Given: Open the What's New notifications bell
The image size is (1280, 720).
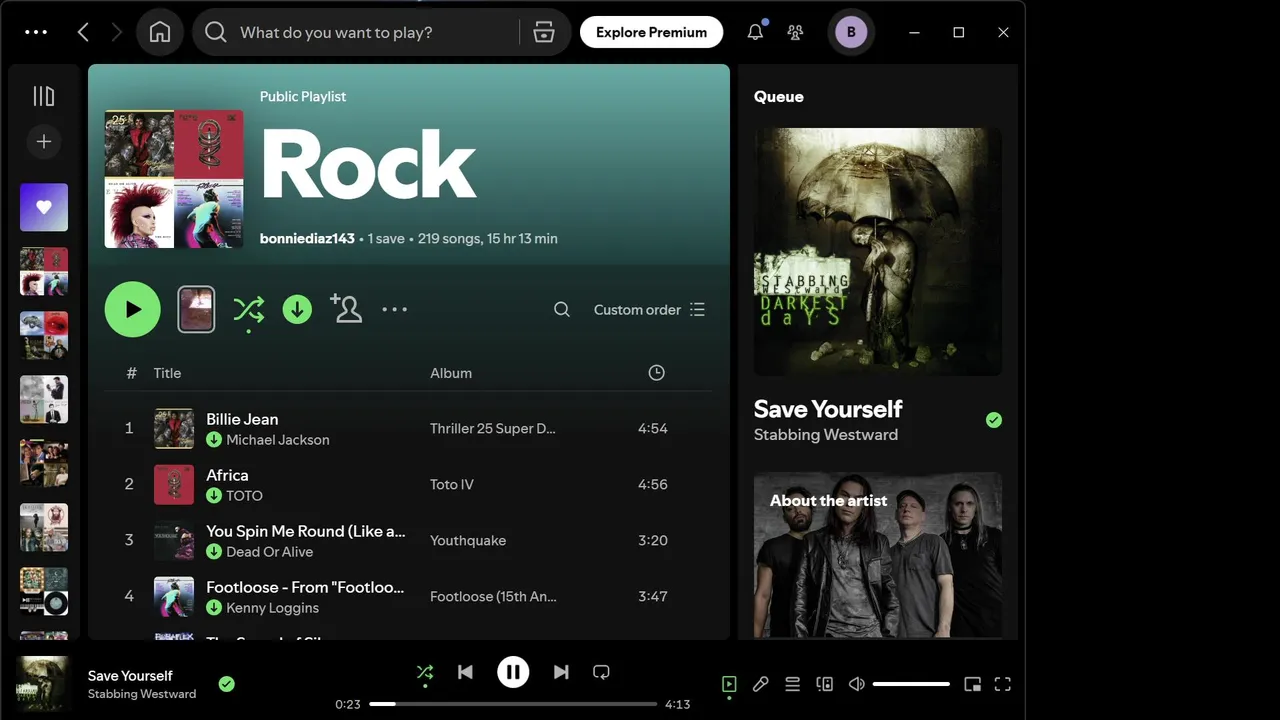Looking at the screenshot, I should click(755, 32).
